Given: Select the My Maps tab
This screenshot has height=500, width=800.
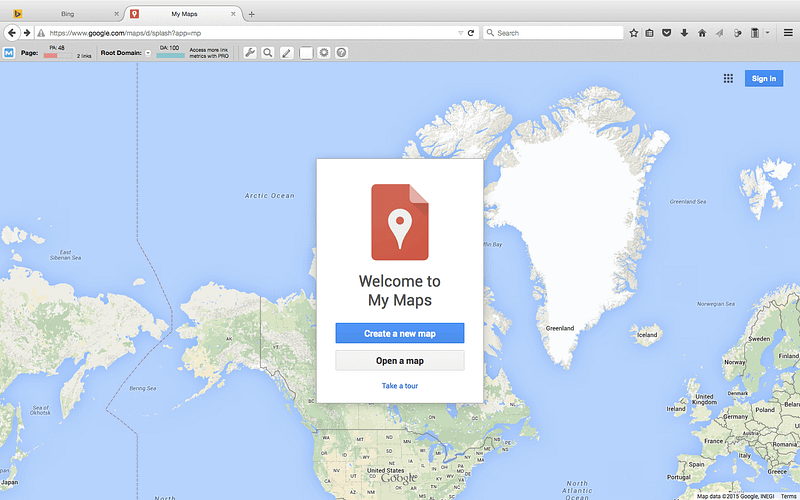Looking at the screenshot, I should point(184,14).
